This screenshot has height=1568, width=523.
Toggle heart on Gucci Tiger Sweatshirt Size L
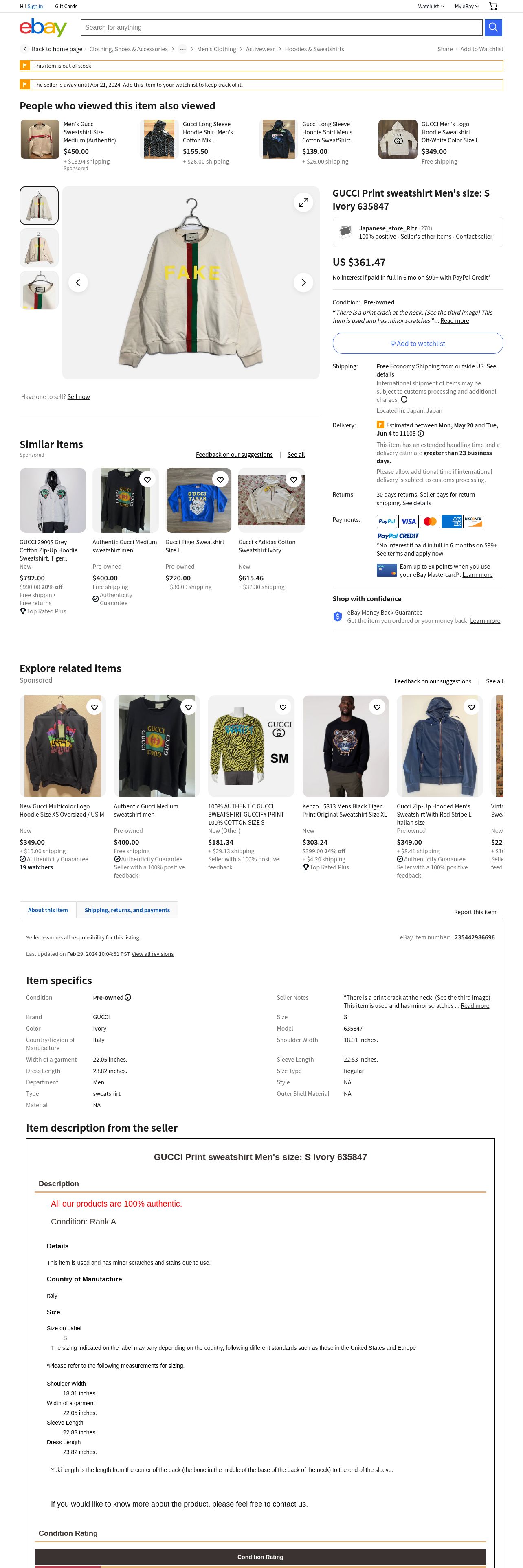tap(220, 480)
